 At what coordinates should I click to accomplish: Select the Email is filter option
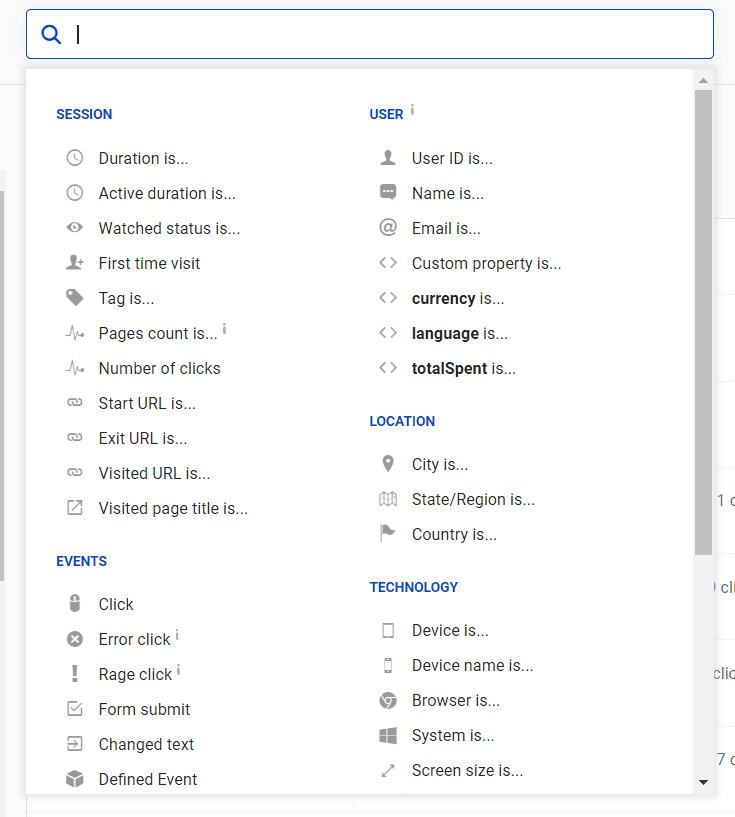tap(446, 228)
